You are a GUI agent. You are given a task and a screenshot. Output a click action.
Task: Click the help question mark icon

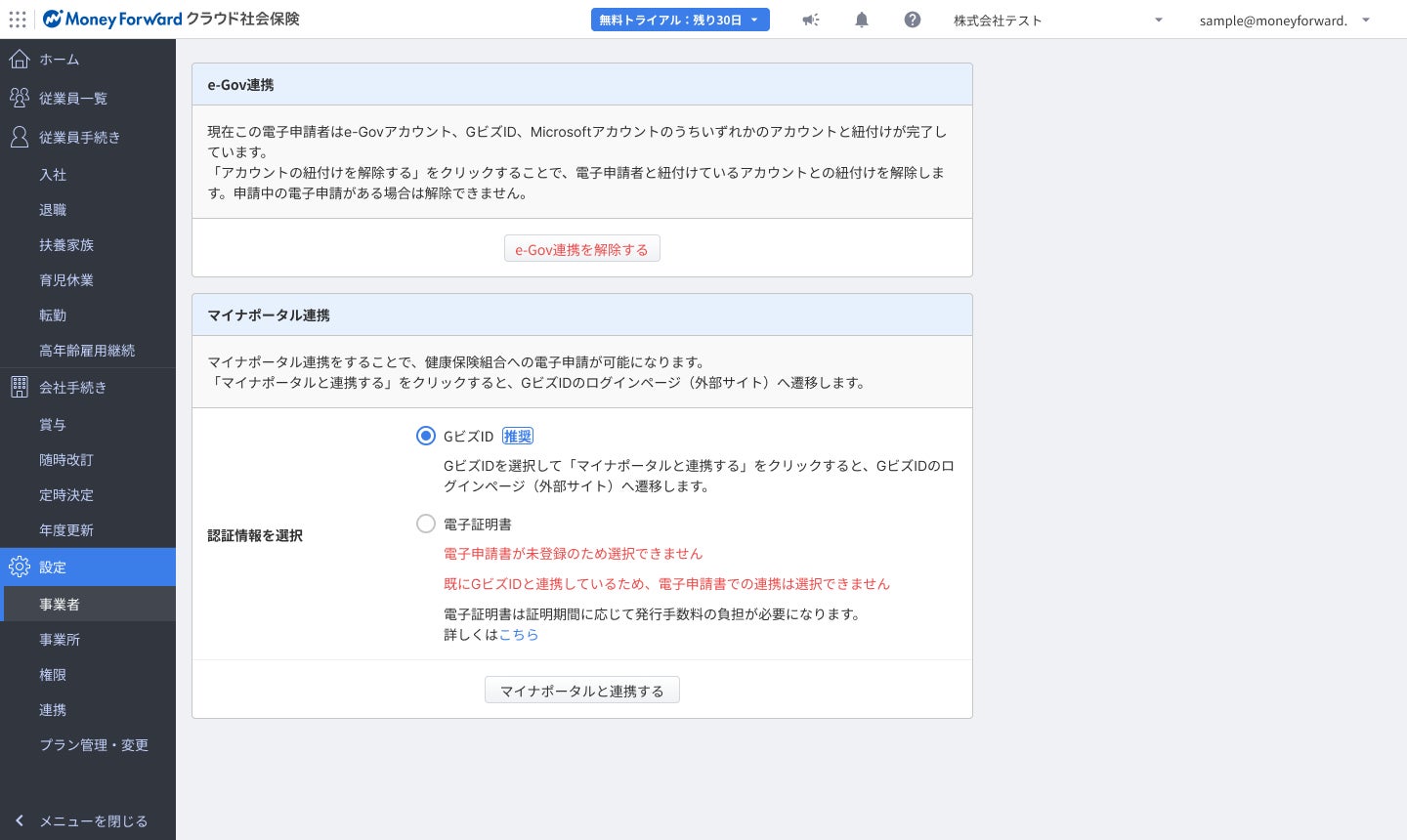[913, 20]
